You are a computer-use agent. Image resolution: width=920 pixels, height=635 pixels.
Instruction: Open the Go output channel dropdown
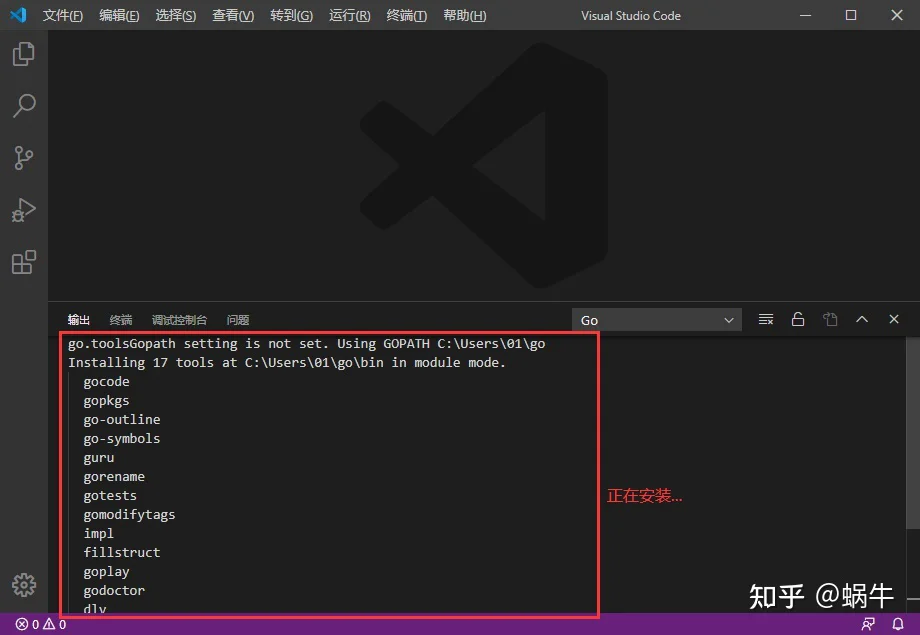click(657, 320)
